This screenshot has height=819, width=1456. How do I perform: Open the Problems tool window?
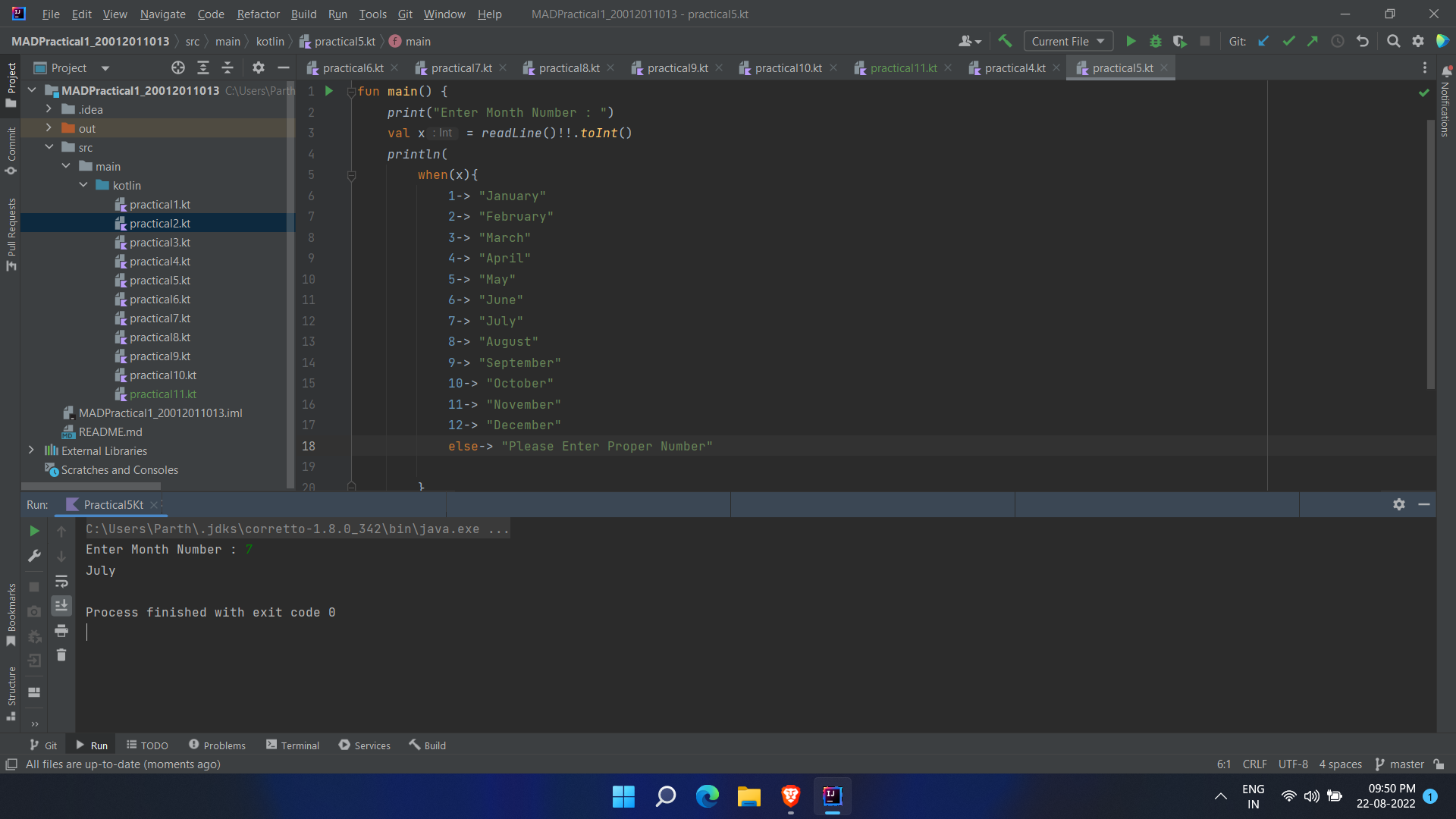(x=217, y=745)
